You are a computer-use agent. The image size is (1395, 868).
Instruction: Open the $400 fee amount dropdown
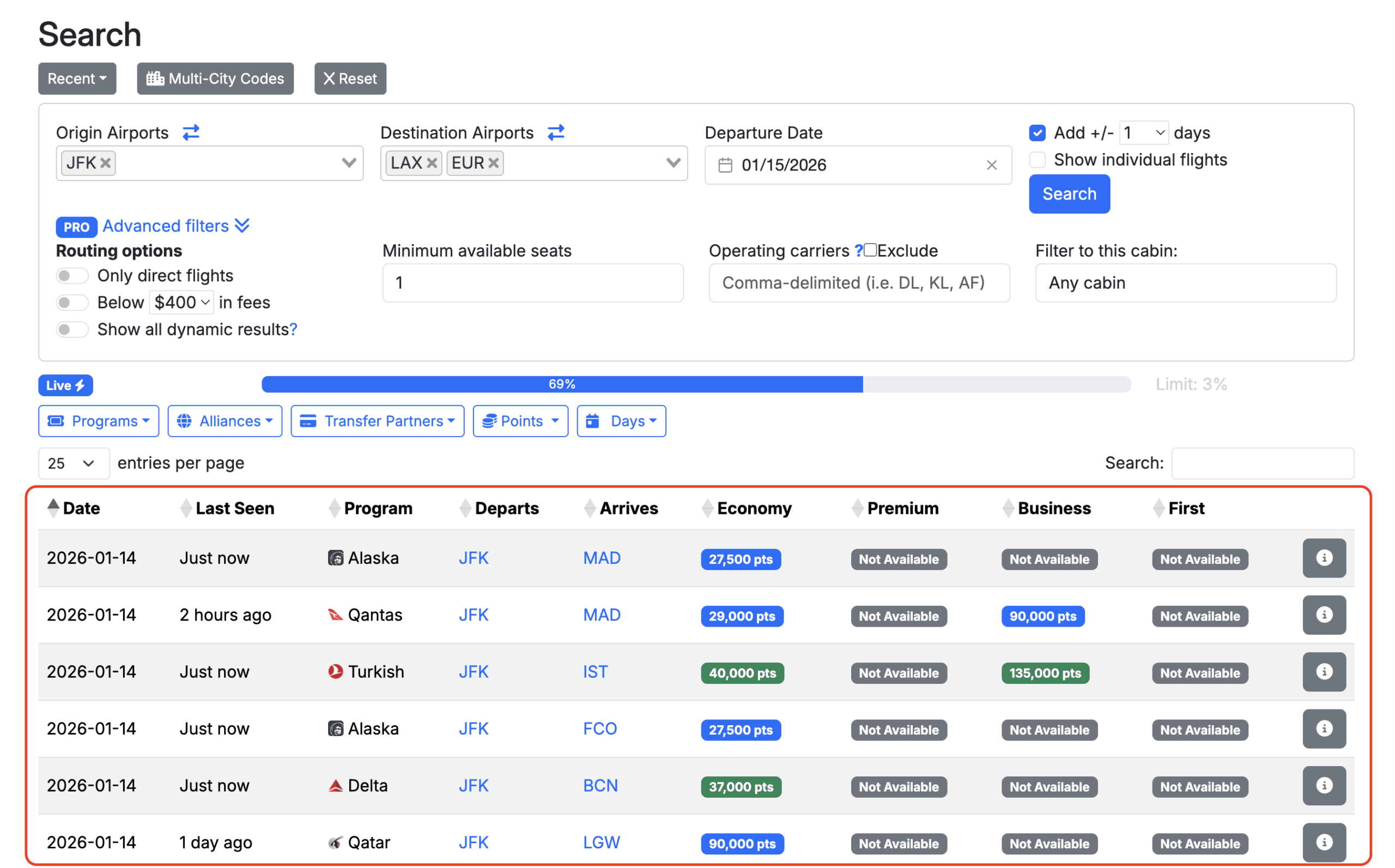[x=181, y=302]
